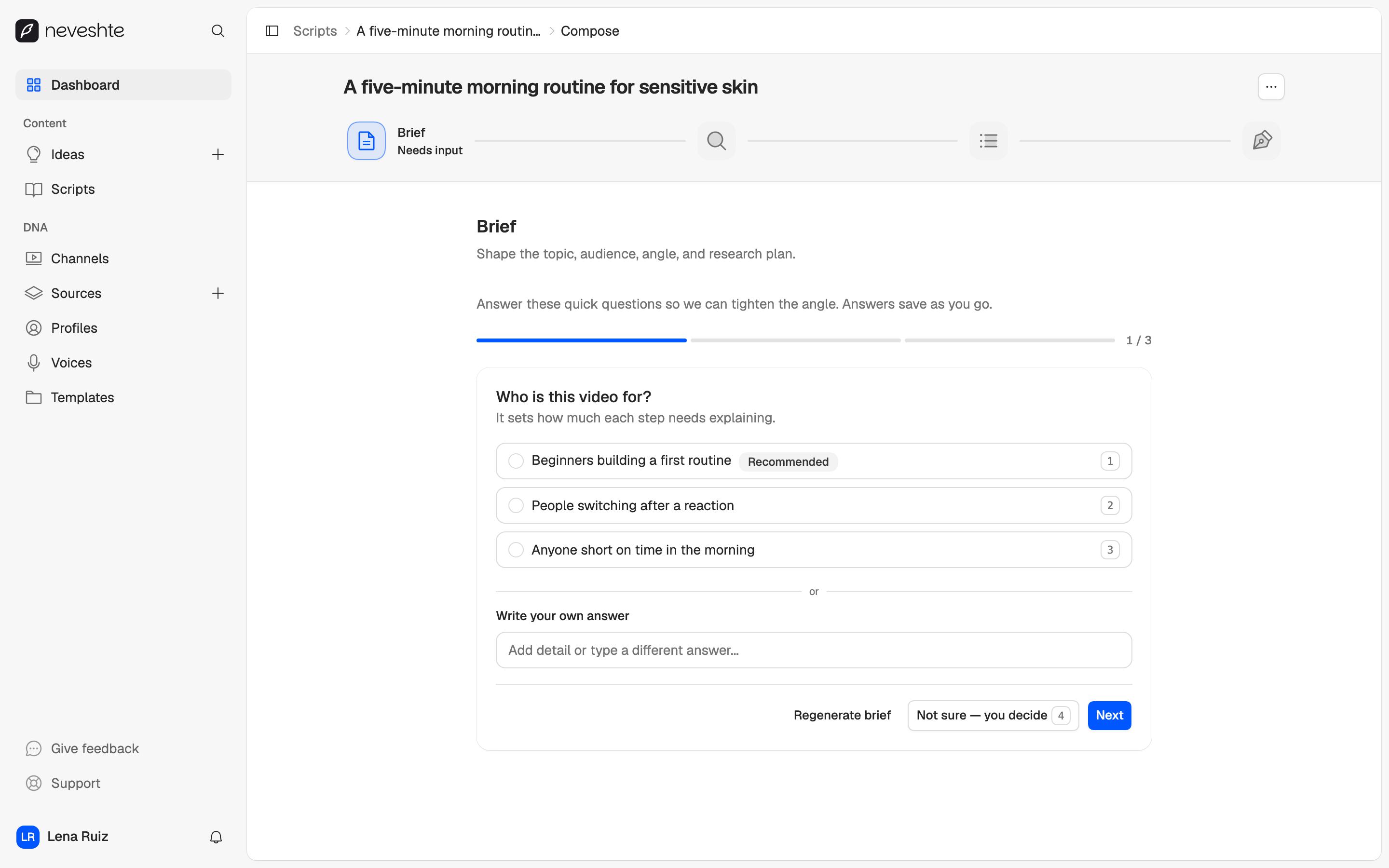This screenshot has height=868, width=1389.
Task: Open the Sources page
Action: click(76, 293)
